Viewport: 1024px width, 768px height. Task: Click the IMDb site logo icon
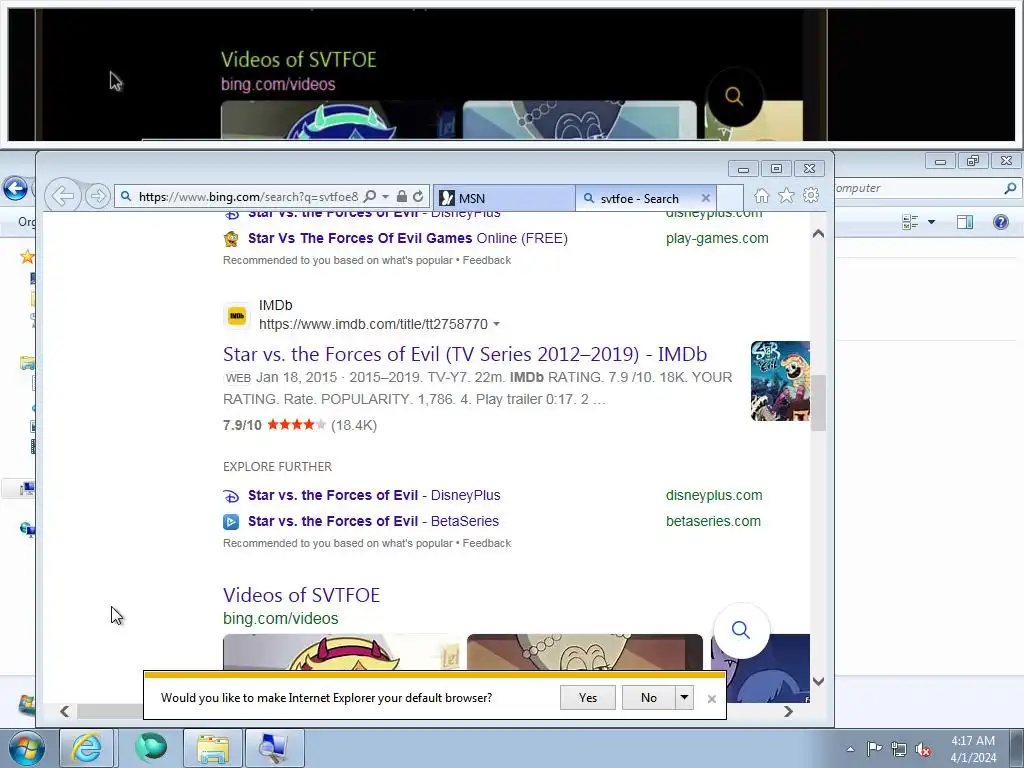coord(236,316)
